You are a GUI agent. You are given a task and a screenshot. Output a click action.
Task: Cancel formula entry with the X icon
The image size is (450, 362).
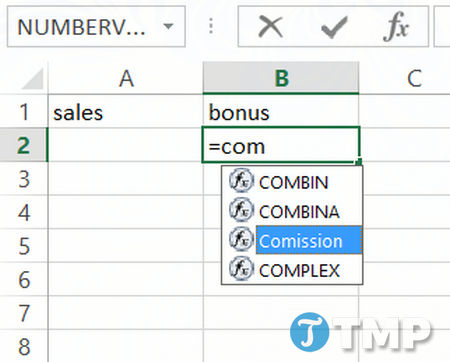click(x=270, y=27)
